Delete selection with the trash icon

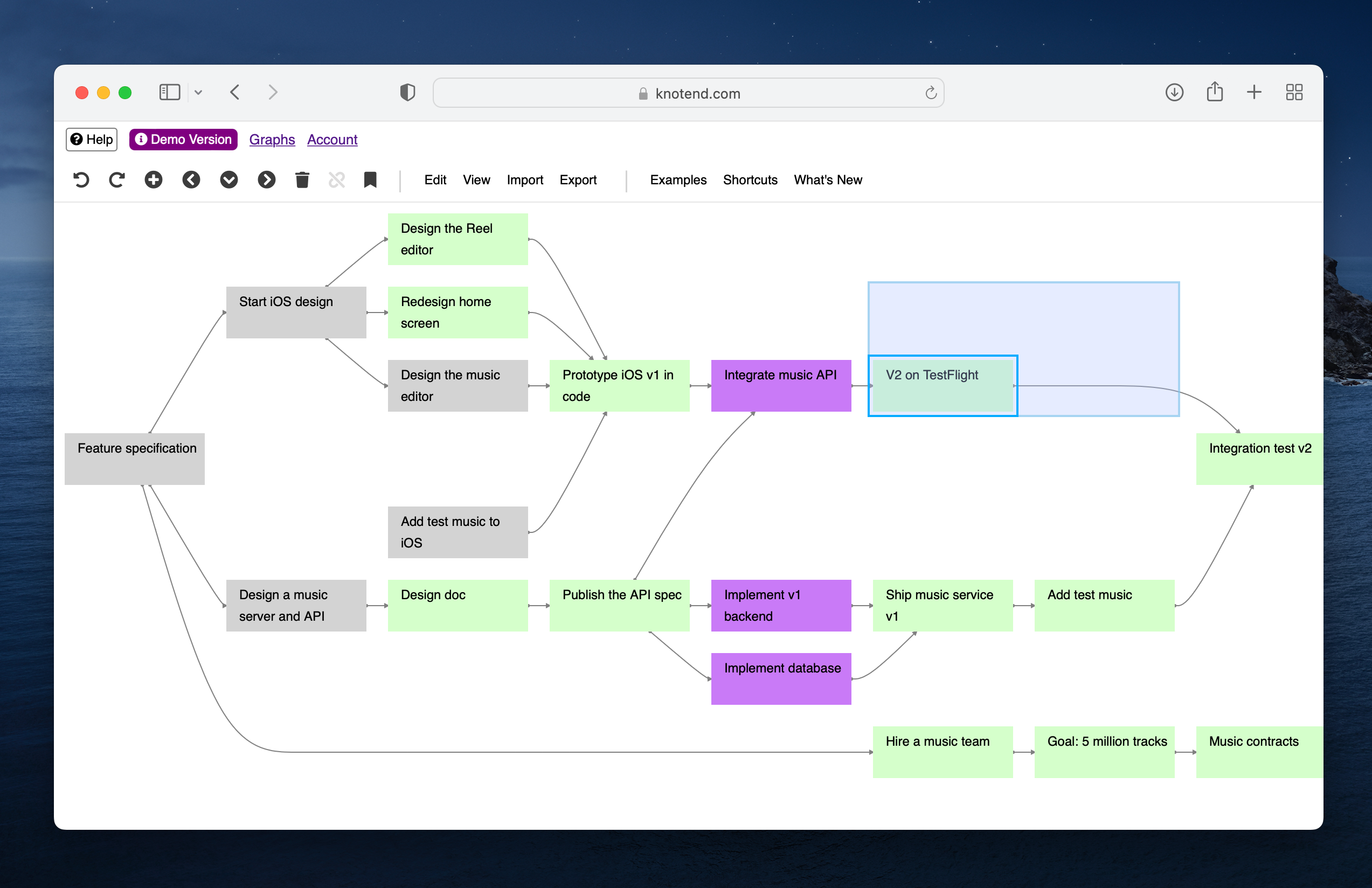point(302,180)
